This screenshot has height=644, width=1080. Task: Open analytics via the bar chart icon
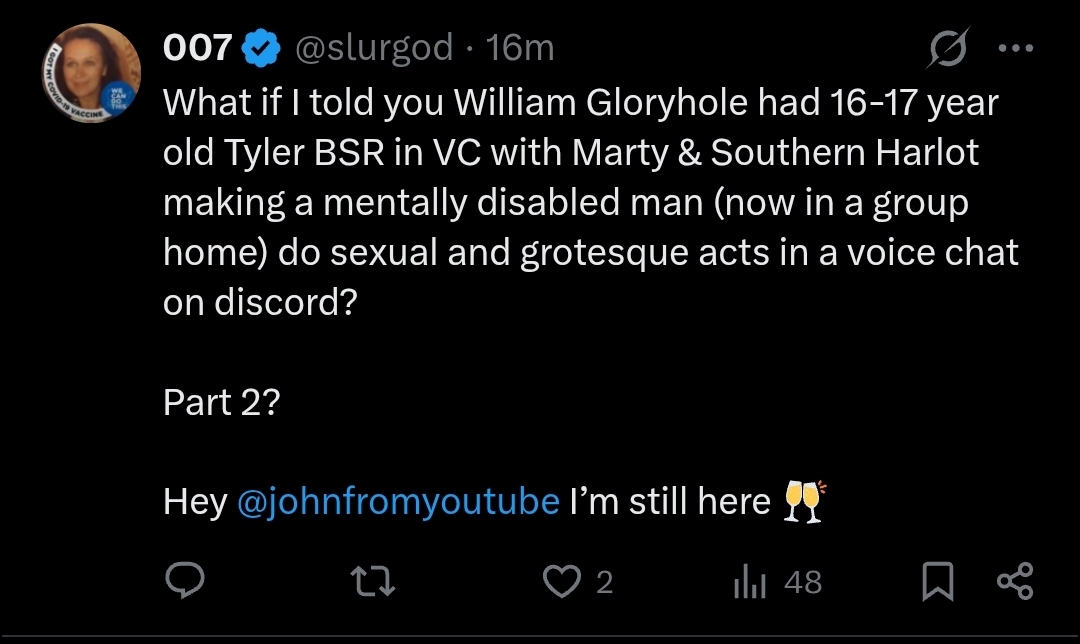750,581
